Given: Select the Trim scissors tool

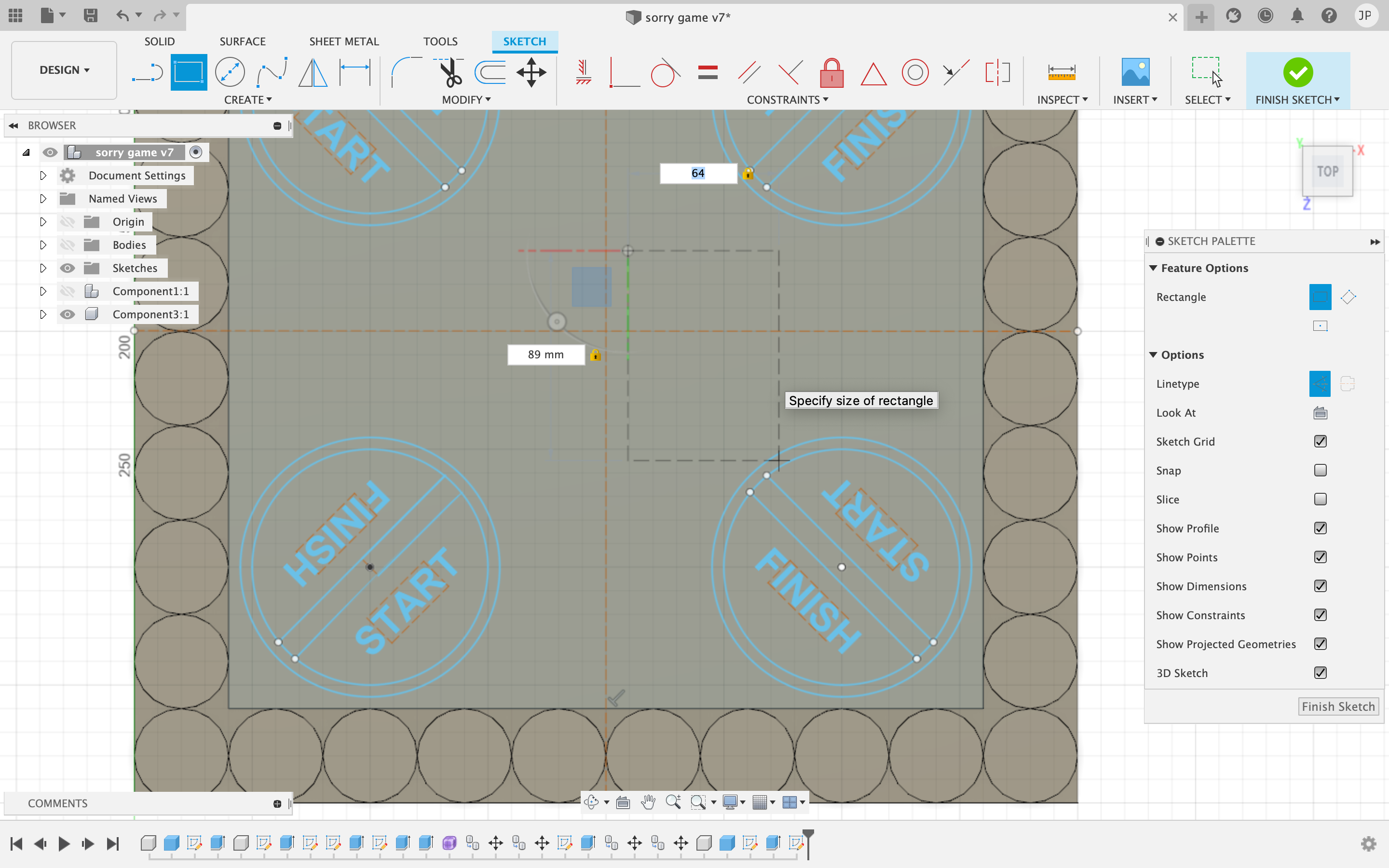Looking at the screenshot, I should 449,73.
